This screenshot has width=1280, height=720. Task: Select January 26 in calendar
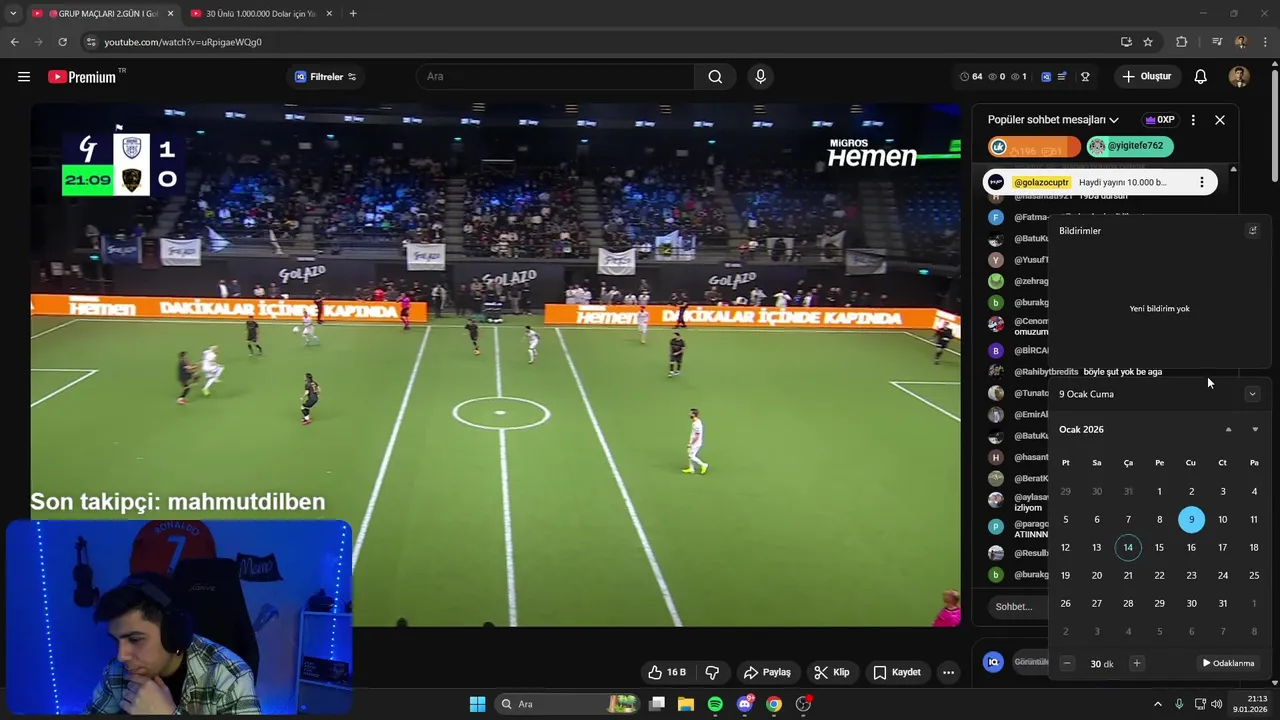[x=1065, y=603]
